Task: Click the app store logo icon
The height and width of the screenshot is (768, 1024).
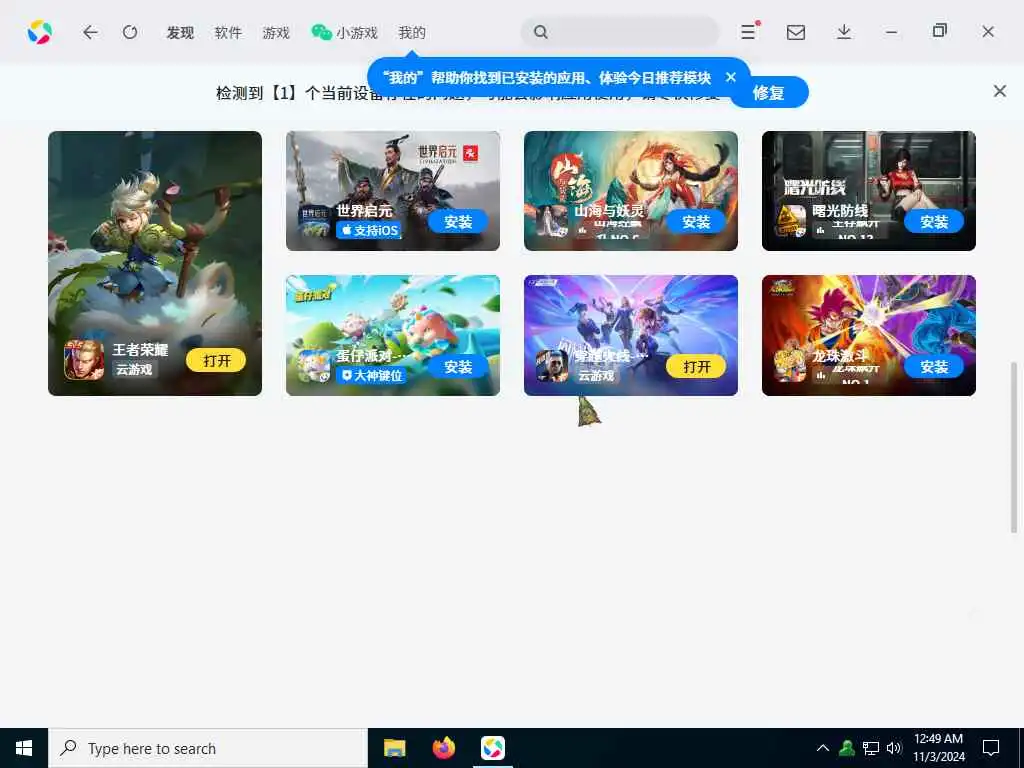Action: pos(40,32)
